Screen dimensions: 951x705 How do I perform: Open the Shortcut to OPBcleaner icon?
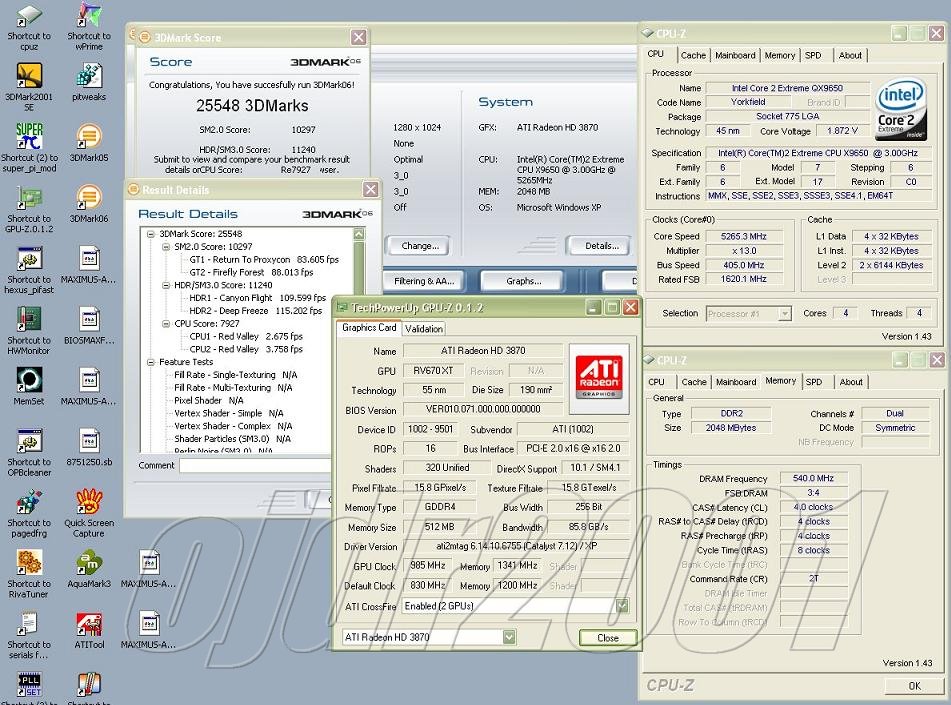coord(29,452)
